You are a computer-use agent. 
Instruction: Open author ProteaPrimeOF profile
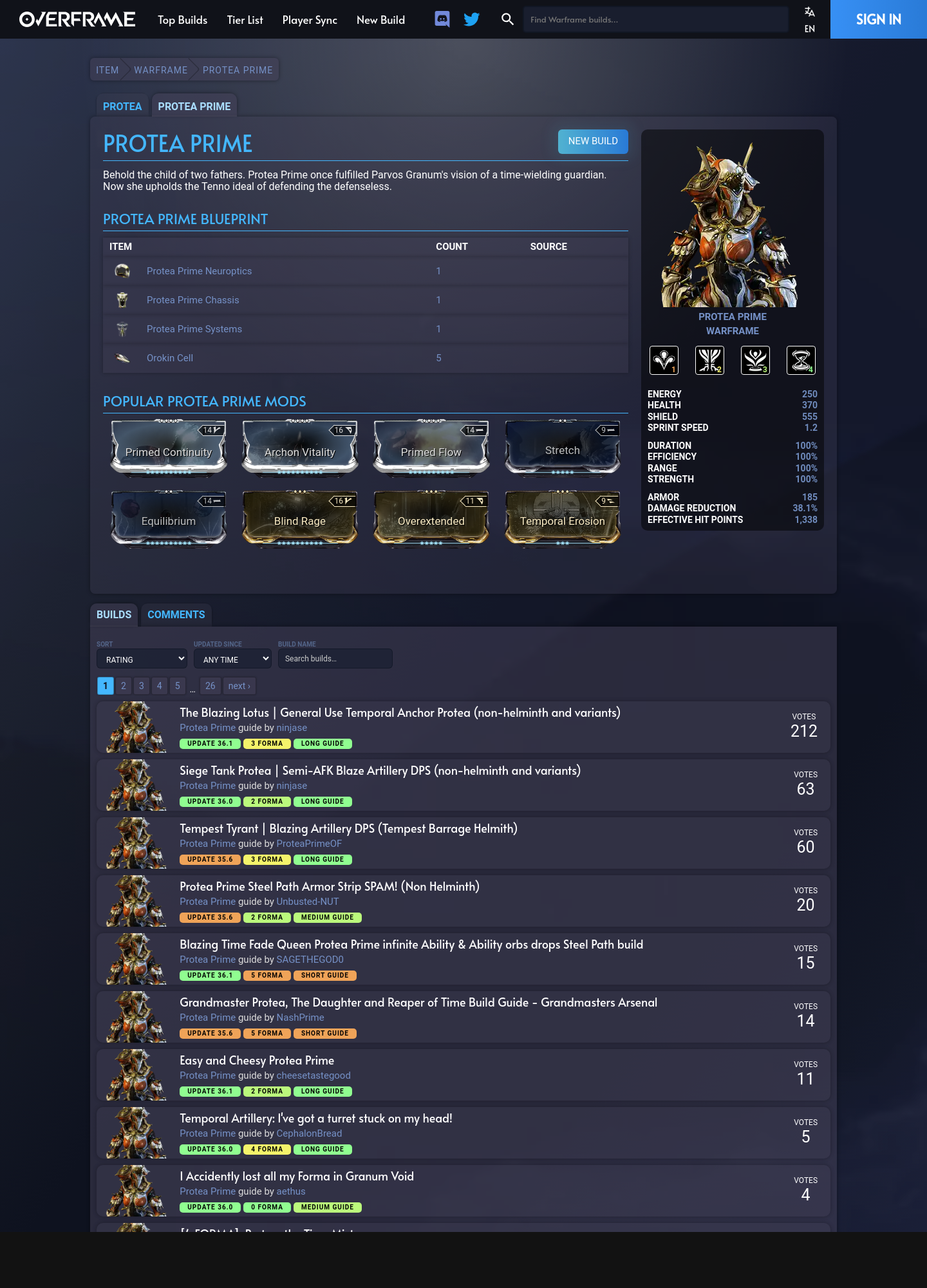[x=309, y=844]
